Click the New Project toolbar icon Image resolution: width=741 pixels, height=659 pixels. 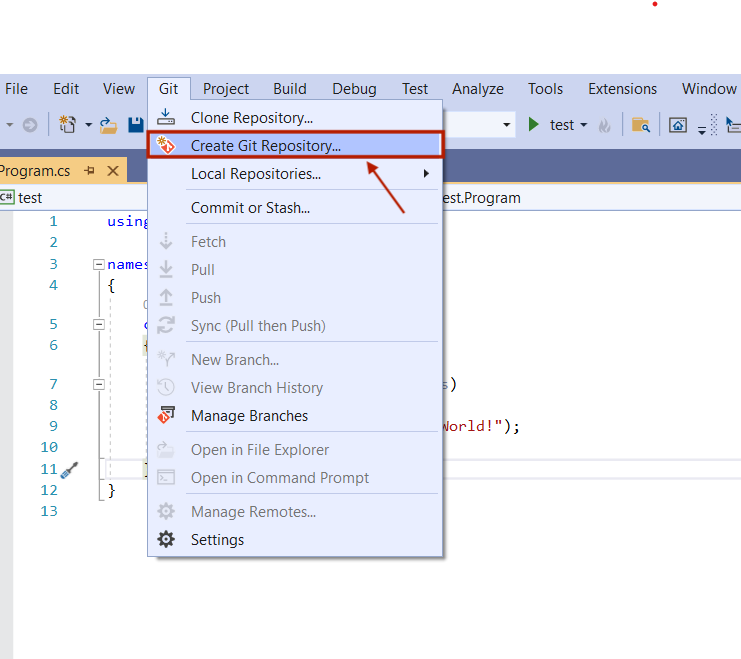click(68, 125)
